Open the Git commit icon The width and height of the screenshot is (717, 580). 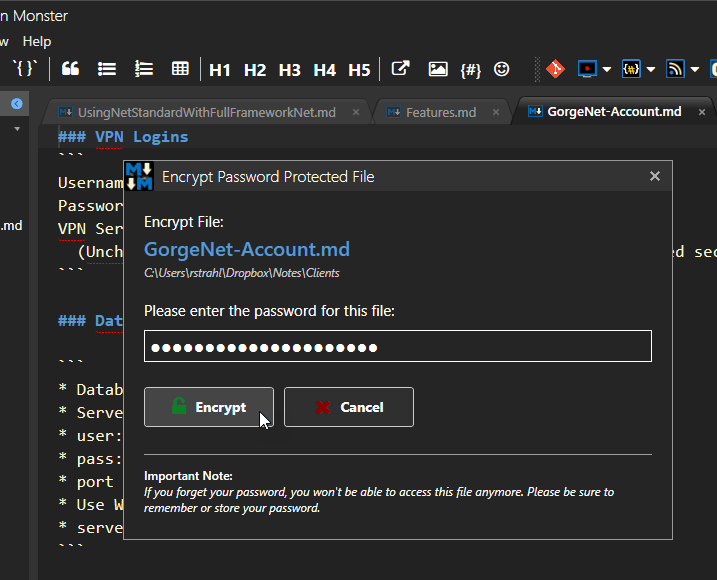coord(556,69)
